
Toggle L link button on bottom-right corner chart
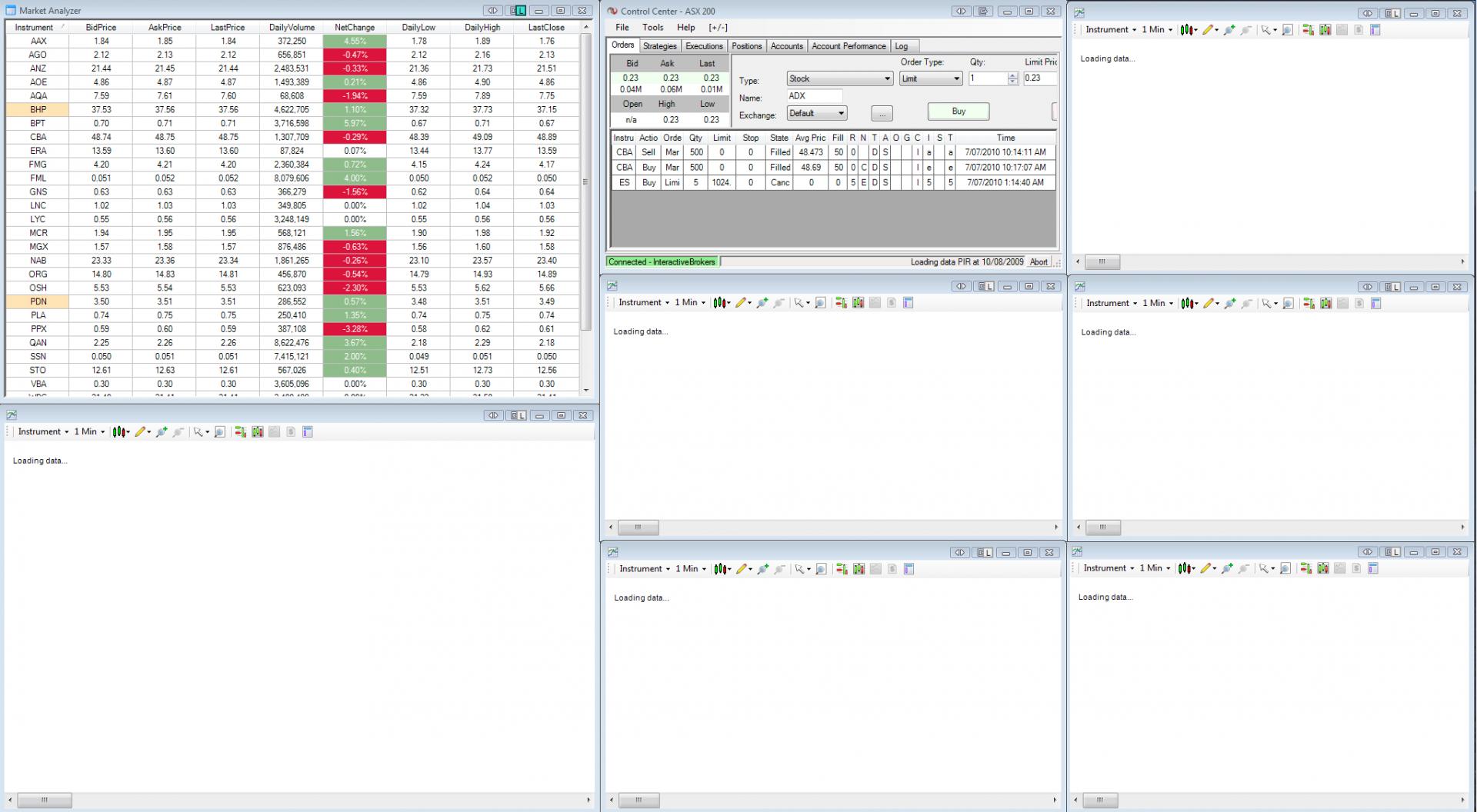click(x=1392, y=552)
